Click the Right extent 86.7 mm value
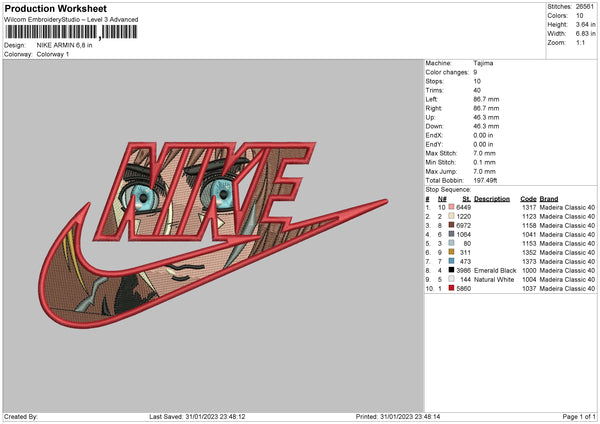Viewport: 600px width, 424px height. [x=486, y=108]
